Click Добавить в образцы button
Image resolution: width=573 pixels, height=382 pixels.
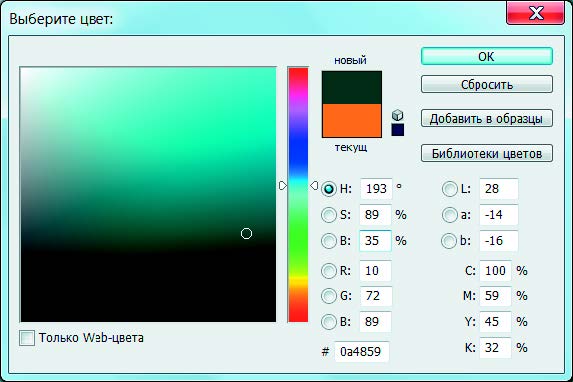[487, 118]
